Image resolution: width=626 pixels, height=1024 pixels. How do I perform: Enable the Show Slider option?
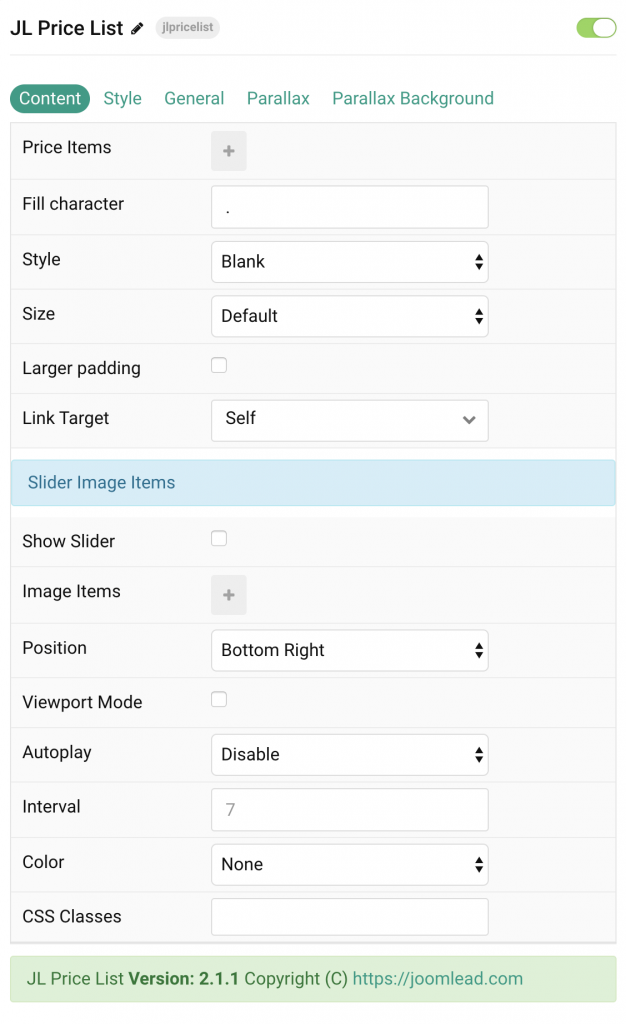218,537
